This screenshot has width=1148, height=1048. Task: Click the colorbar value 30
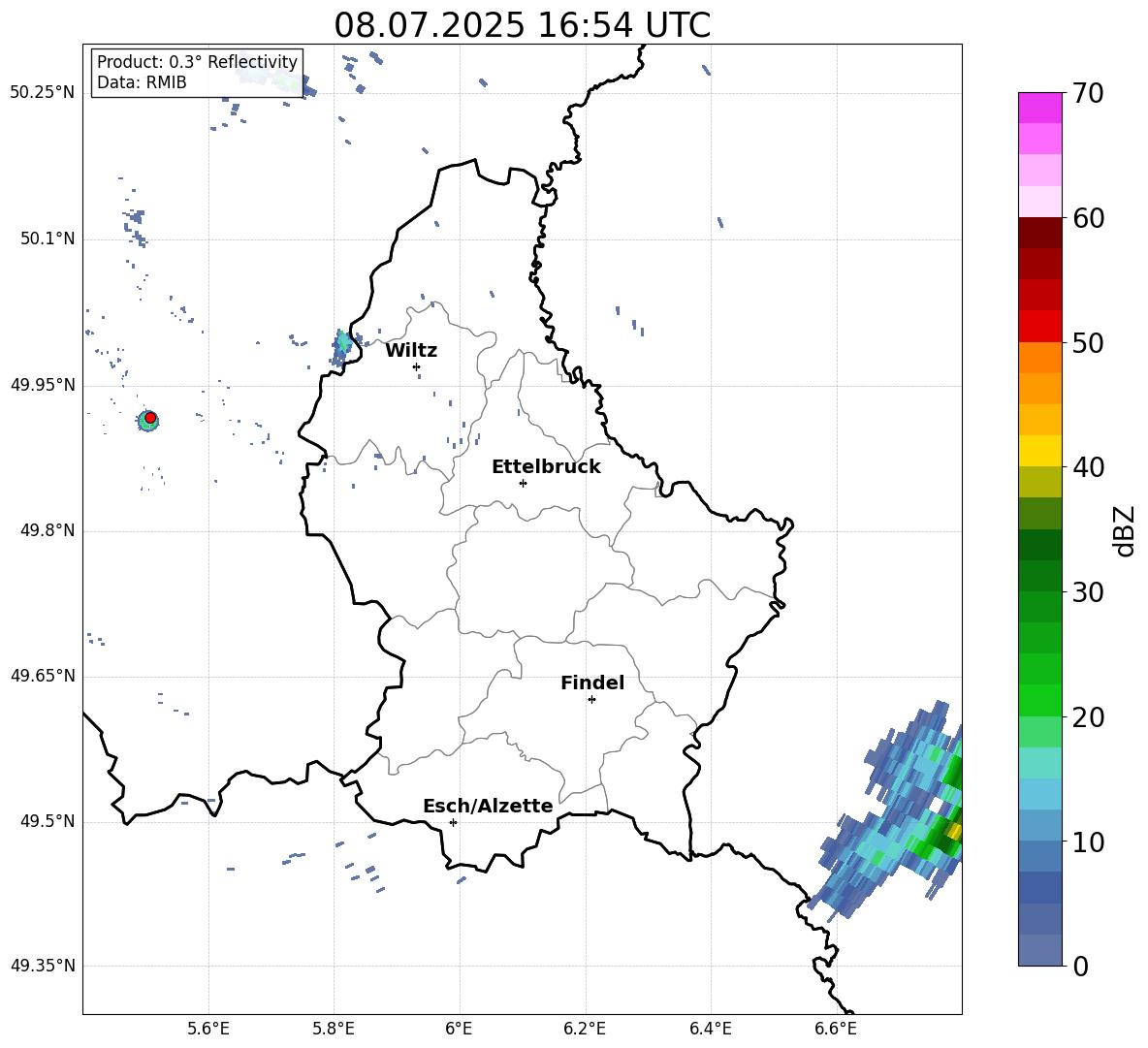tap(1088, 592)
